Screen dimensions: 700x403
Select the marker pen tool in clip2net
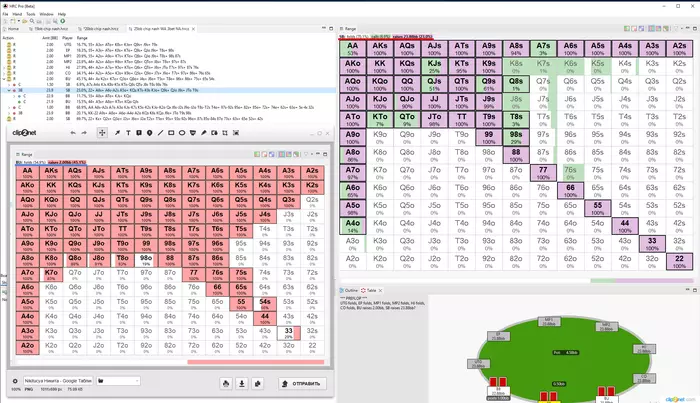coord(204,133)
